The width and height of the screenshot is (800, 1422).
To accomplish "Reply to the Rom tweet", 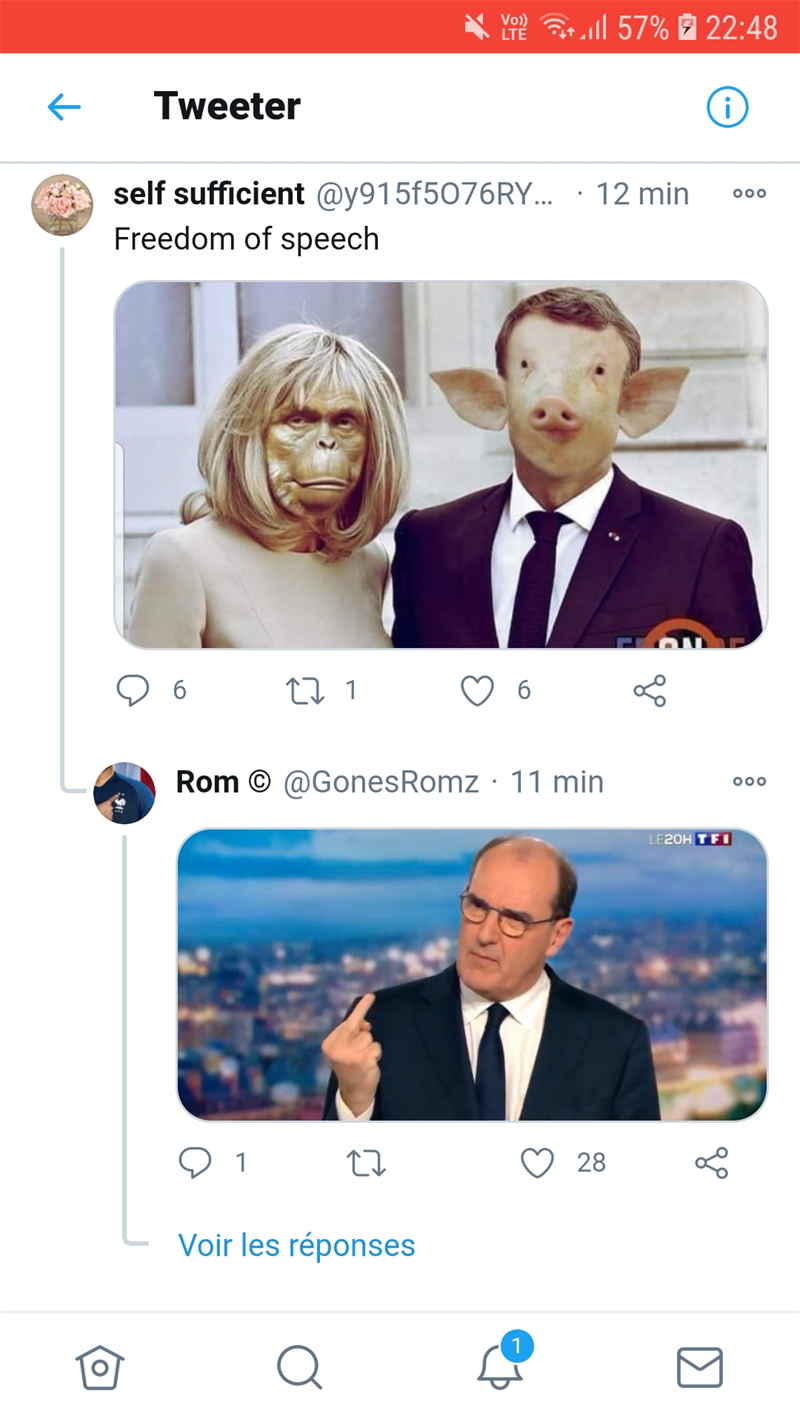I will point(195,1162).
